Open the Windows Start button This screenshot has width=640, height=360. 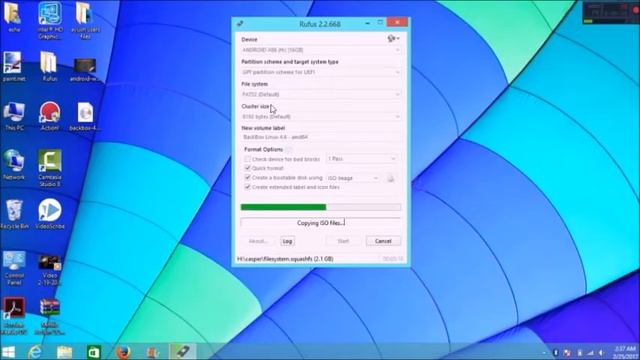point(8,351)
